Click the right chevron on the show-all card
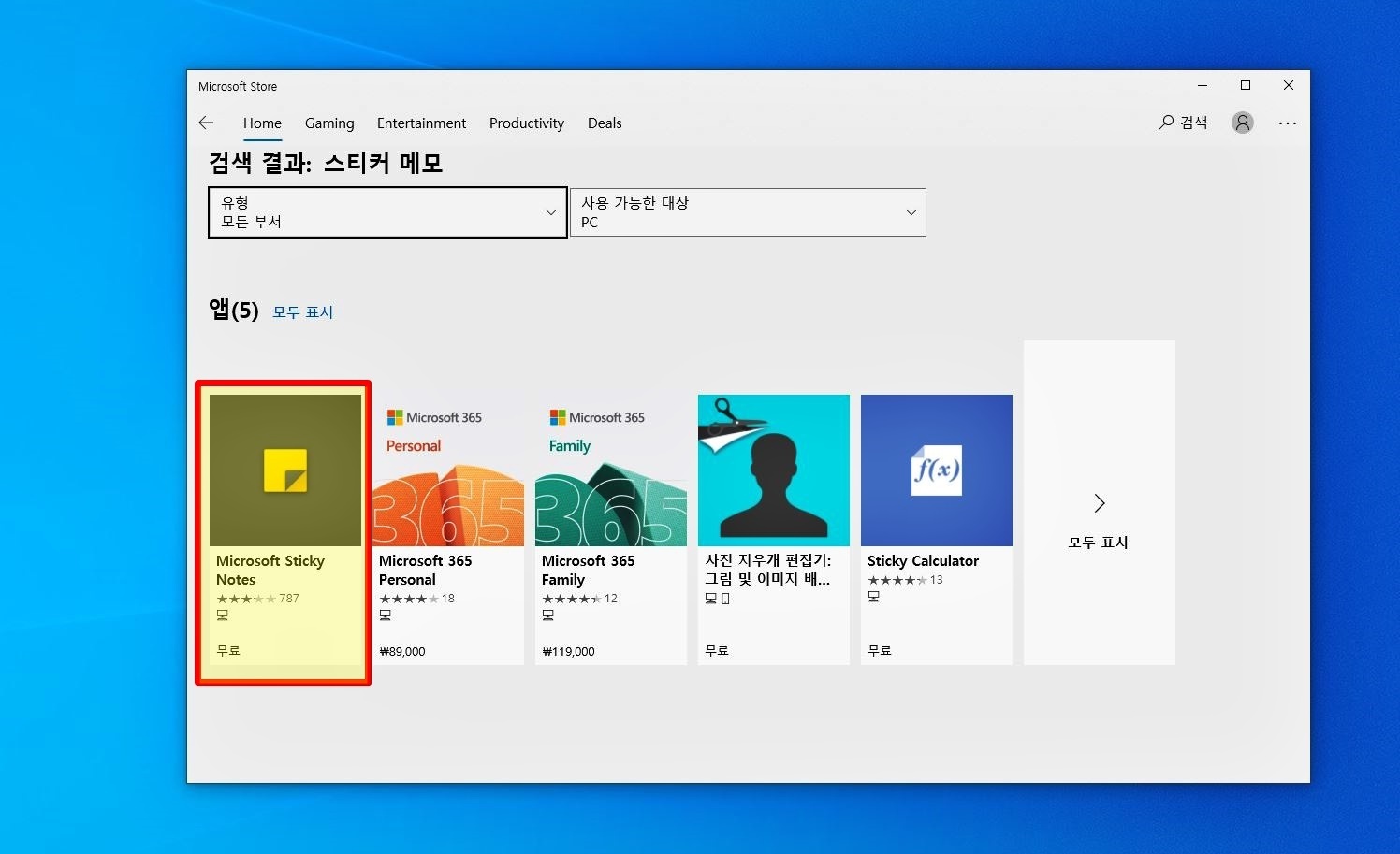 (x=1100, y=503)
